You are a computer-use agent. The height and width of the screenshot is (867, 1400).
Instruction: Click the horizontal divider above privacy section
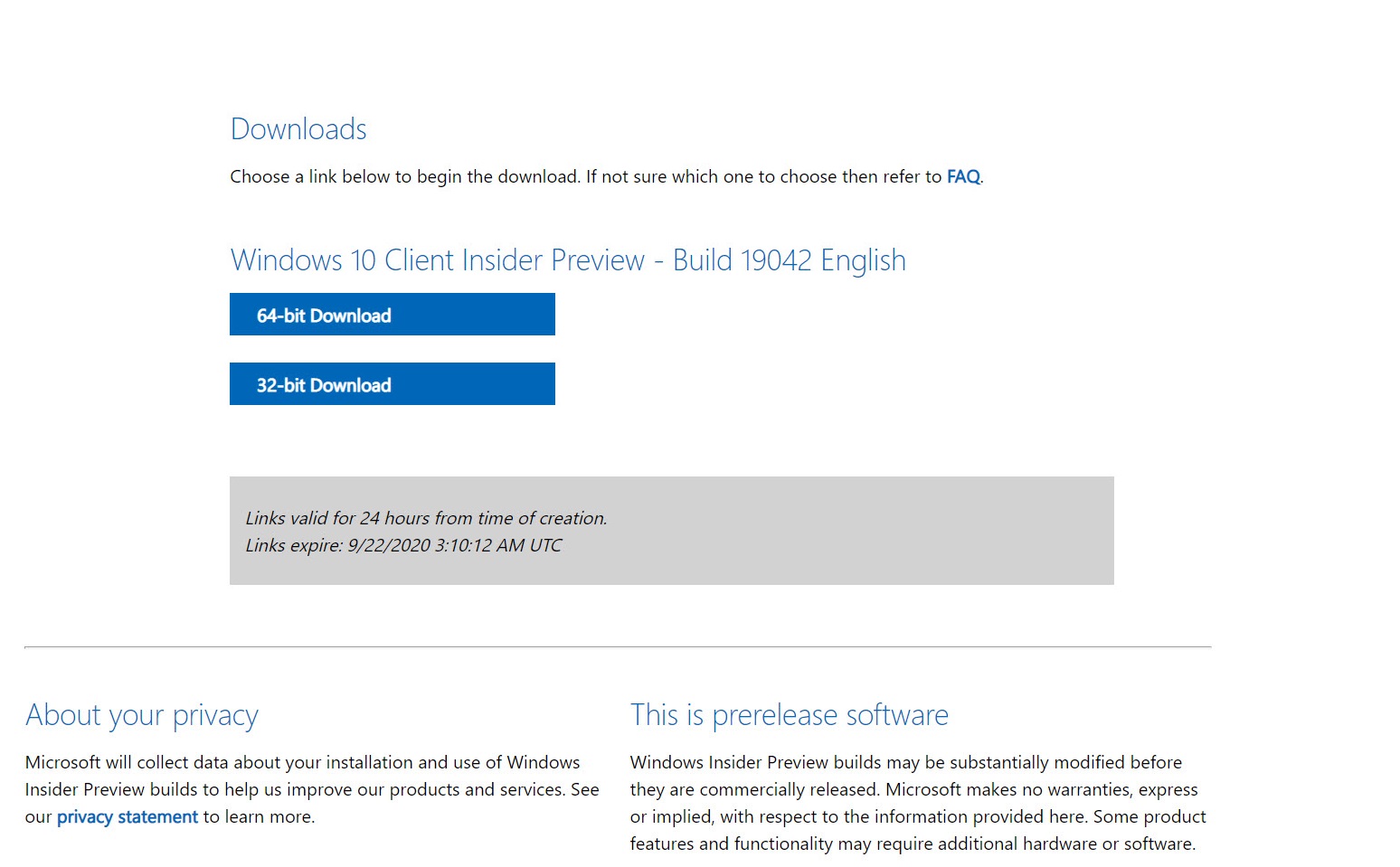pos(618,647)
